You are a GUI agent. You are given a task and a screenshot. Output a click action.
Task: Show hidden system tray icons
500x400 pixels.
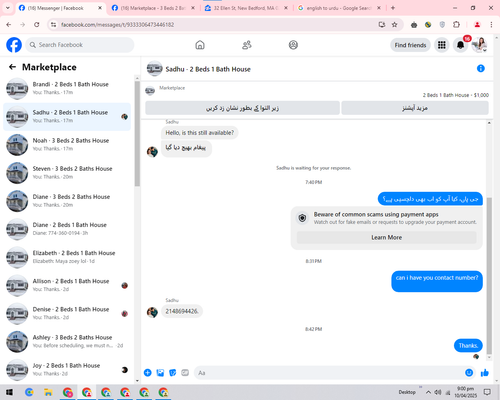point(428,392)
